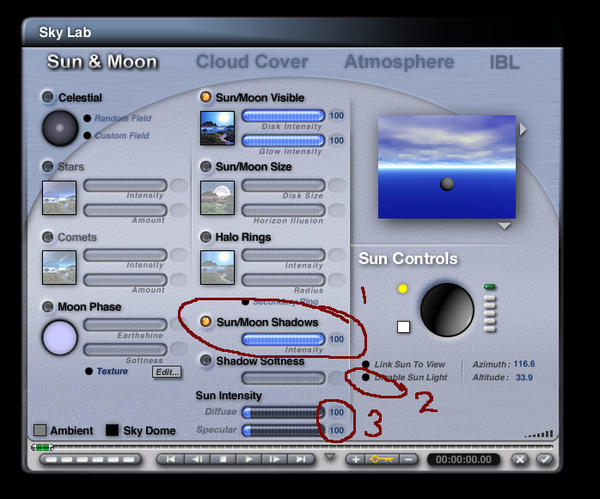
Task: Remove keyframe with minus button
Action: coord(409,459)
